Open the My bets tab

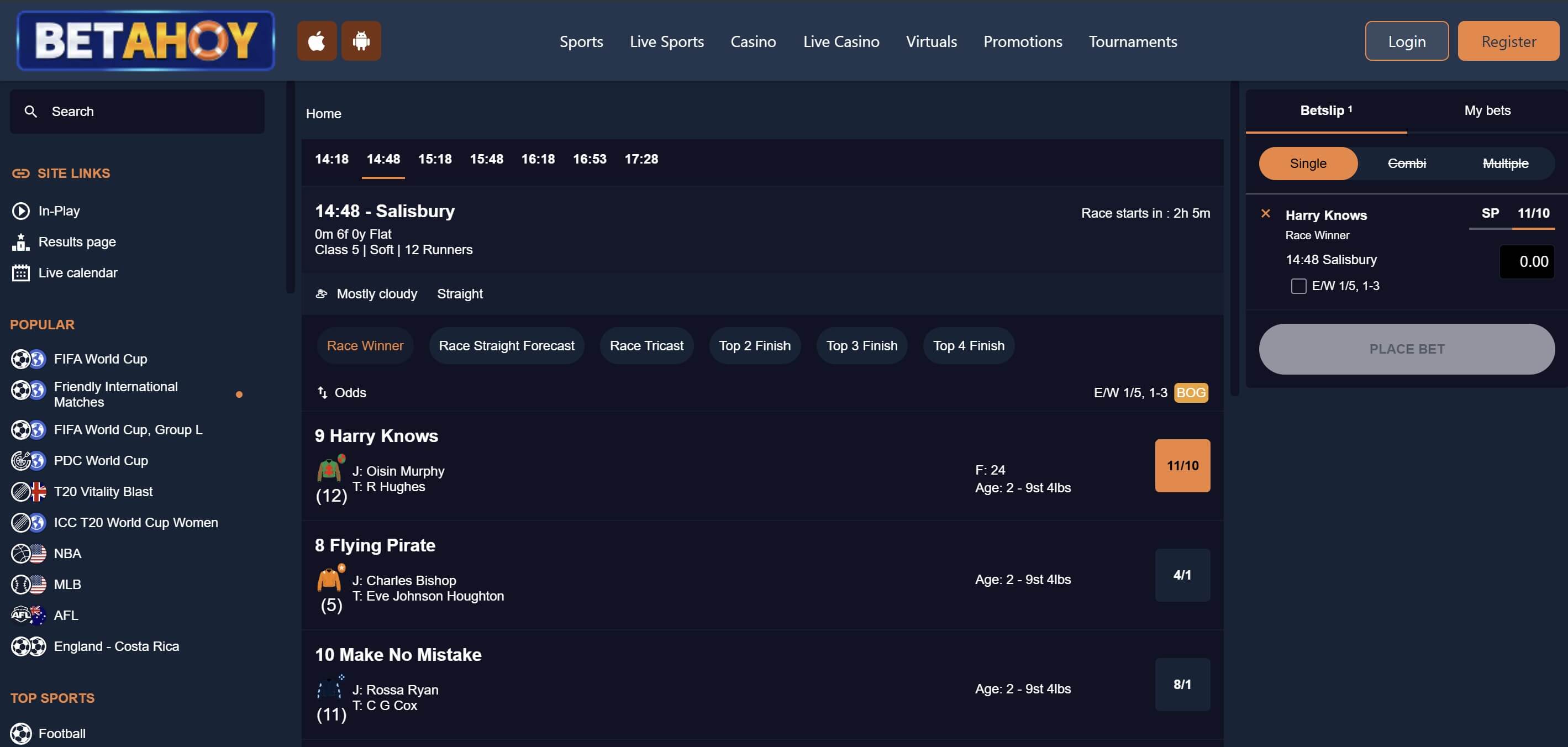(x=1487, y=111)
